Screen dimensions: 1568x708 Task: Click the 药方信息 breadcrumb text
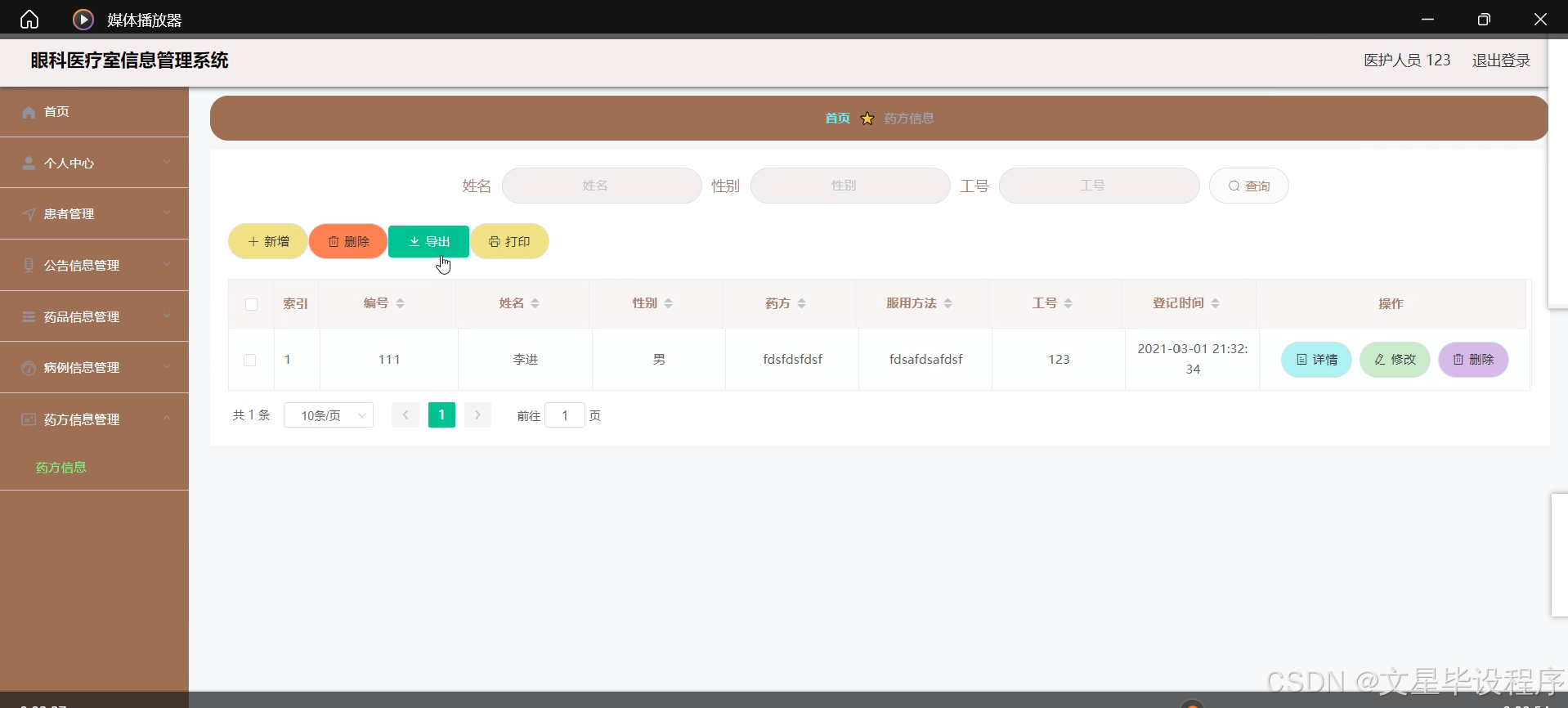point(909,119)
